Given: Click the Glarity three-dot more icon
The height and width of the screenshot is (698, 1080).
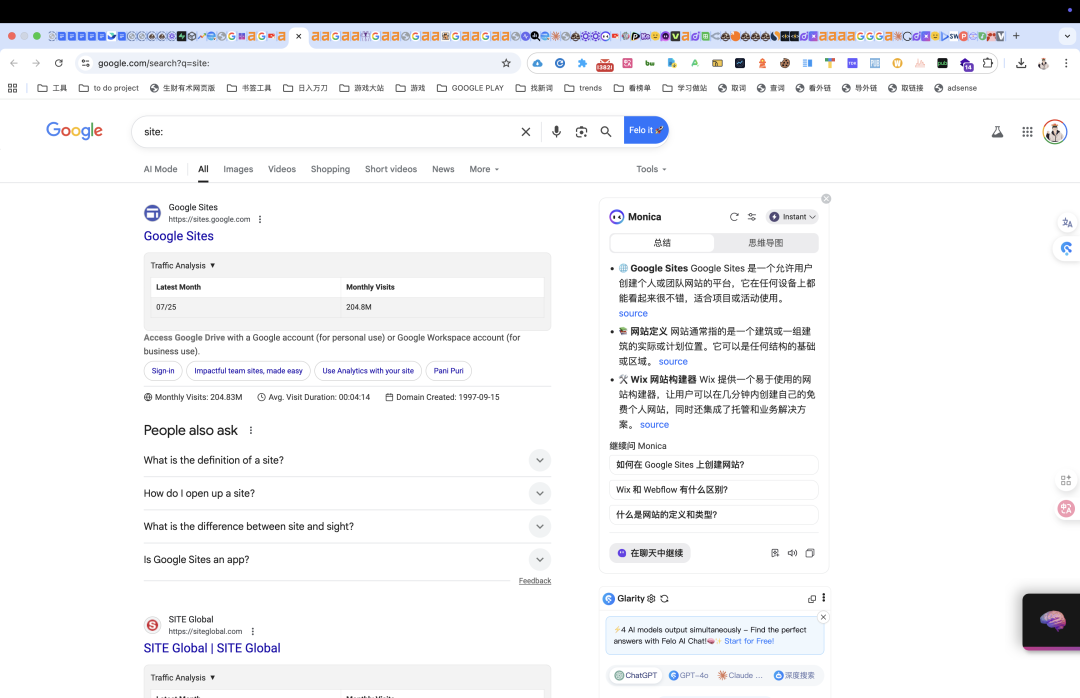Looking at the screenshot, I should tap(823, 598).
